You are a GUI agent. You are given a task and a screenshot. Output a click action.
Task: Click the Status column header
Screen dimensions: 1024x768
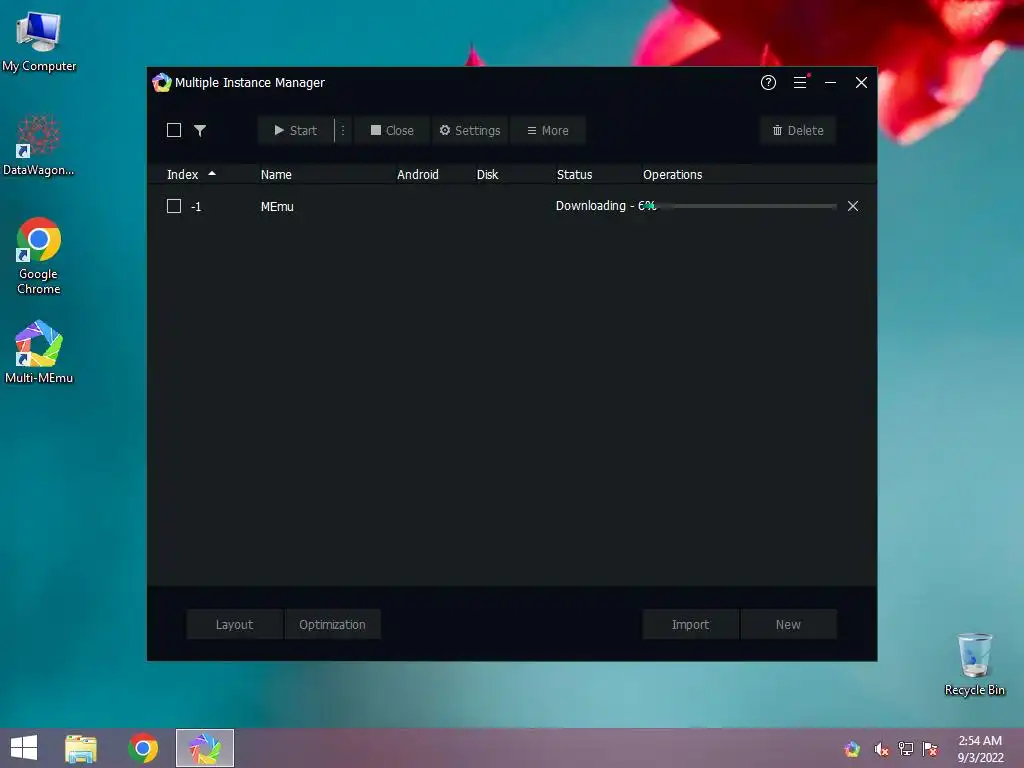[575, 174]
